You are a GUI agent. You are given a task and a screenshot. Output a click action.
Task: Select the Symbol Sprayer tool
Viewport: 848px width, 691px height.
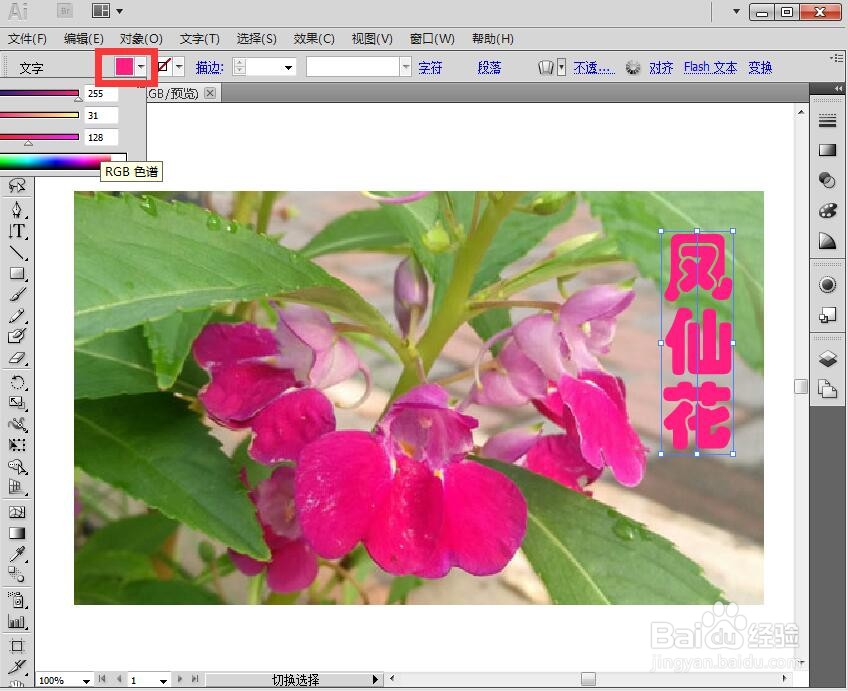pyautogui.click(x=17, y=600)
